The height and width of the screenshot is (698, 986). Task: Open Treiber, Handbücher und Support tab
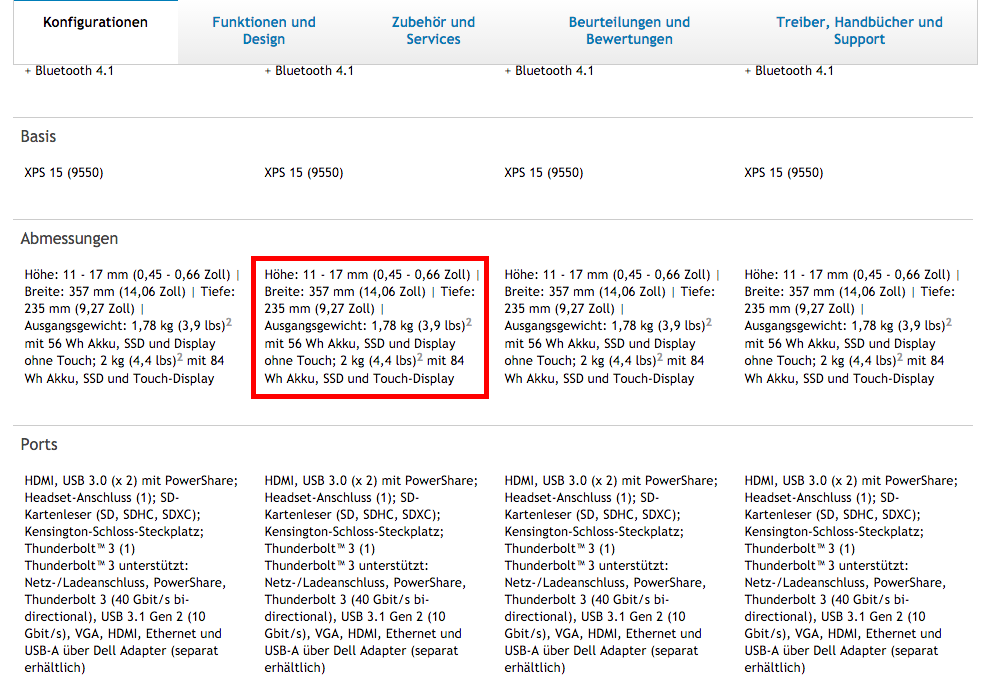point(859,31)
